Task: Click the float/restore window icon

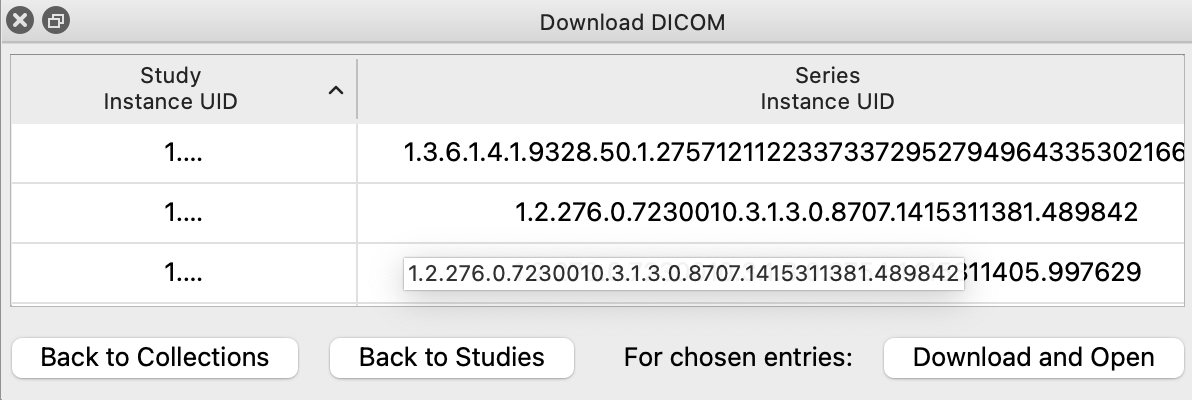Action: 56,20
